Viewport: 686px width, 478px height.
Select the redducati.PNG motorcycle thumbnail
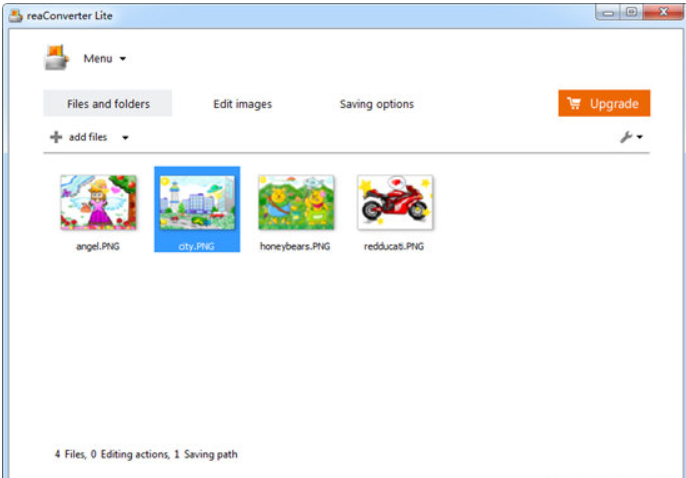pos(395,202)
